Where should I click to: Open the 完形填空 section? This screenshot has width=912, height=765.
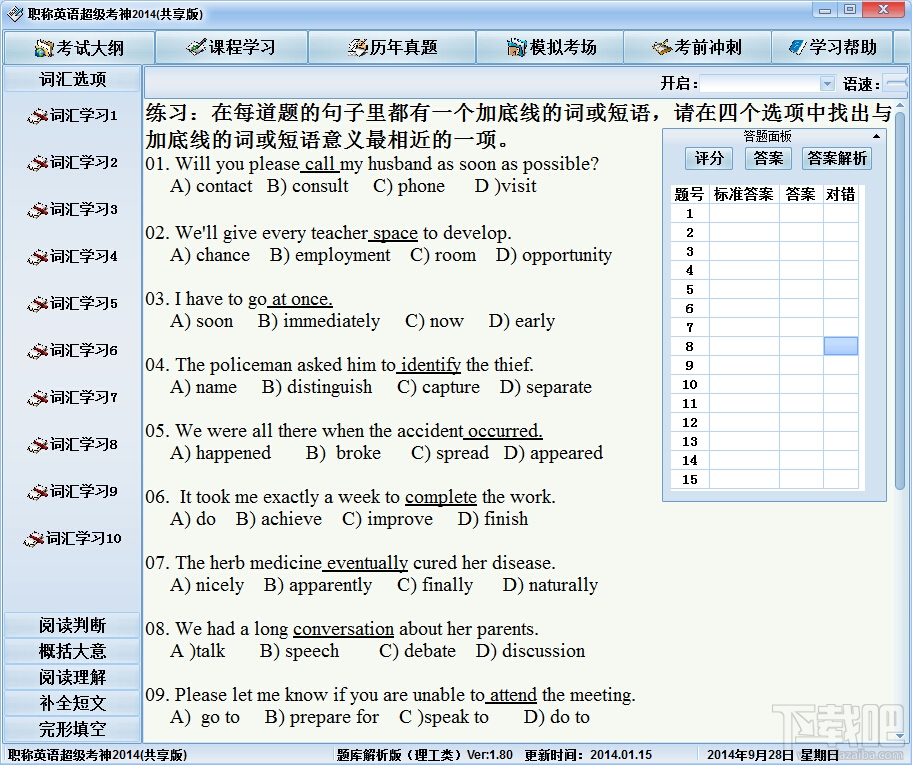coord(72,728)
